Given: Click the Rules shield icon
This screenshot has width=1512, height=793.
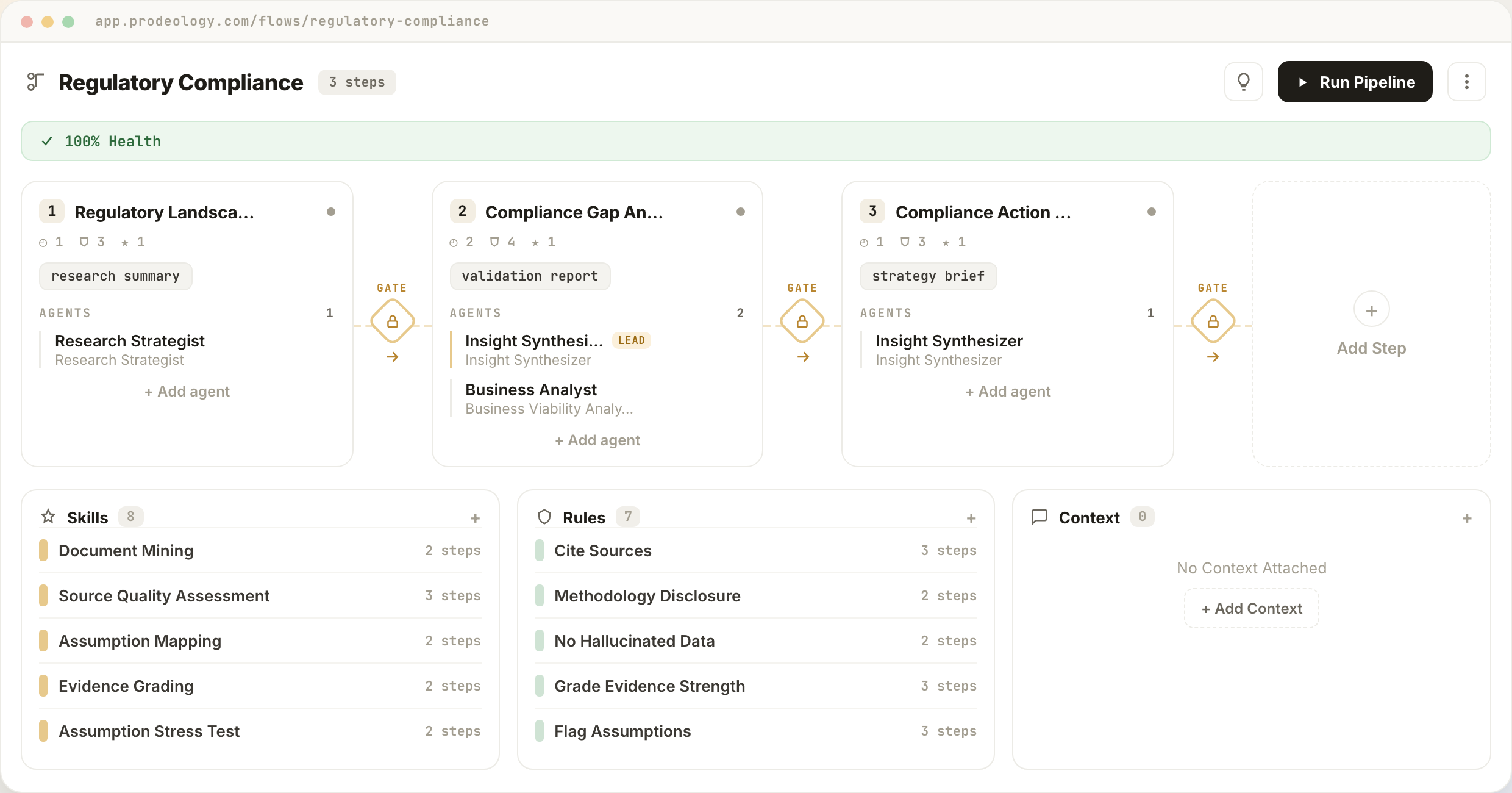Looking at the screenshot, I should click(x=544, y=517).
